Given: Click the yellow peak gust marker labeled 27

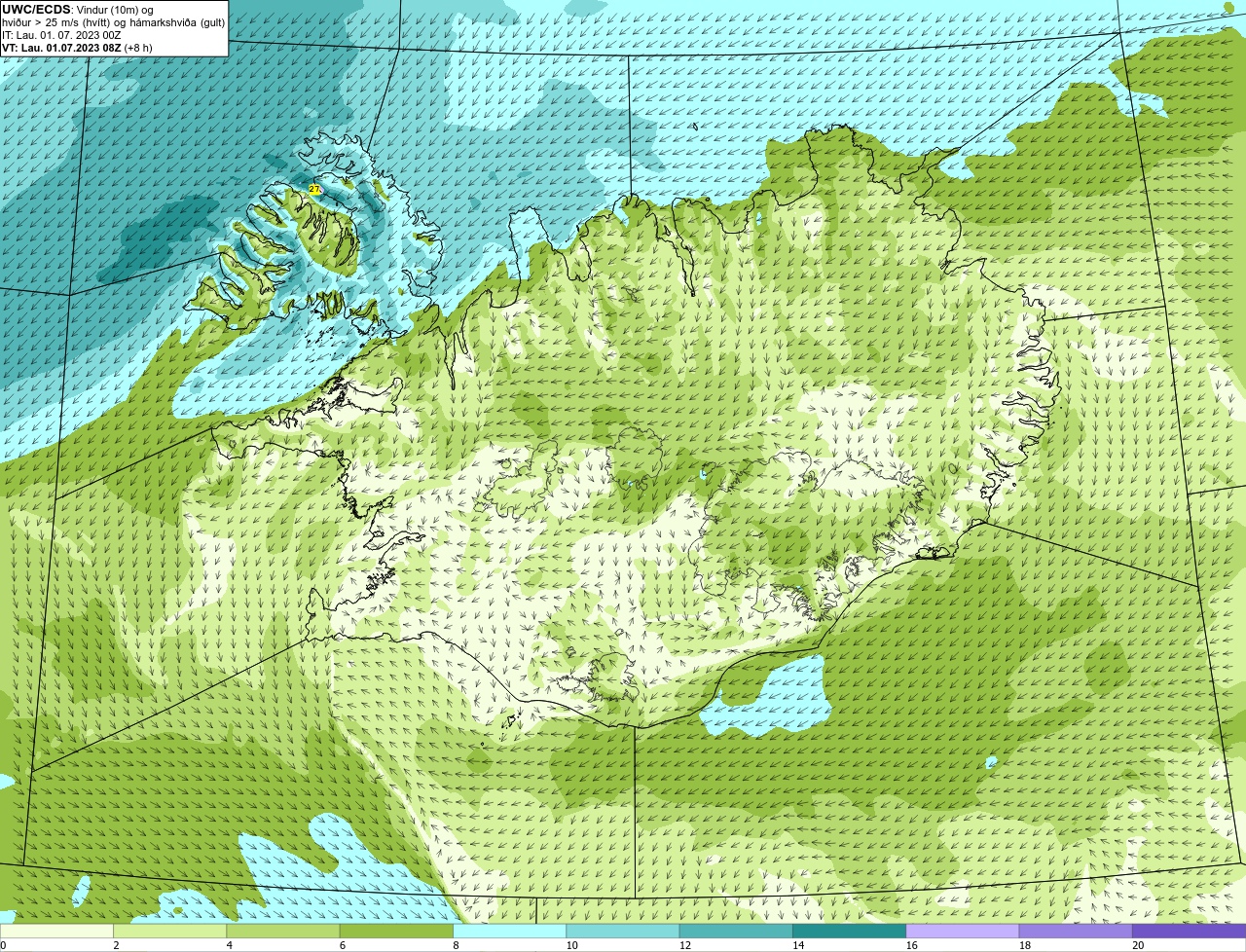Looking at the screenshot, I should click(x=314, y=190).
